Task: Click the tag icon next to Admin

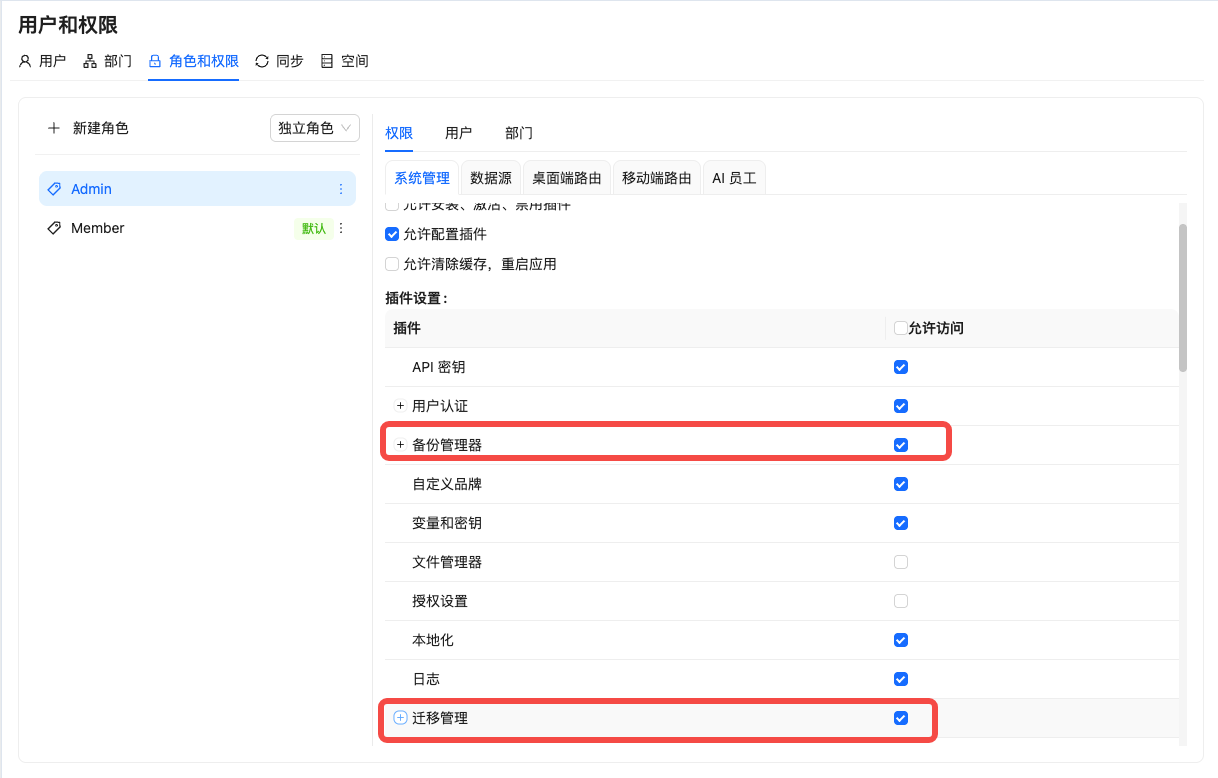Action: coord(54,188)
